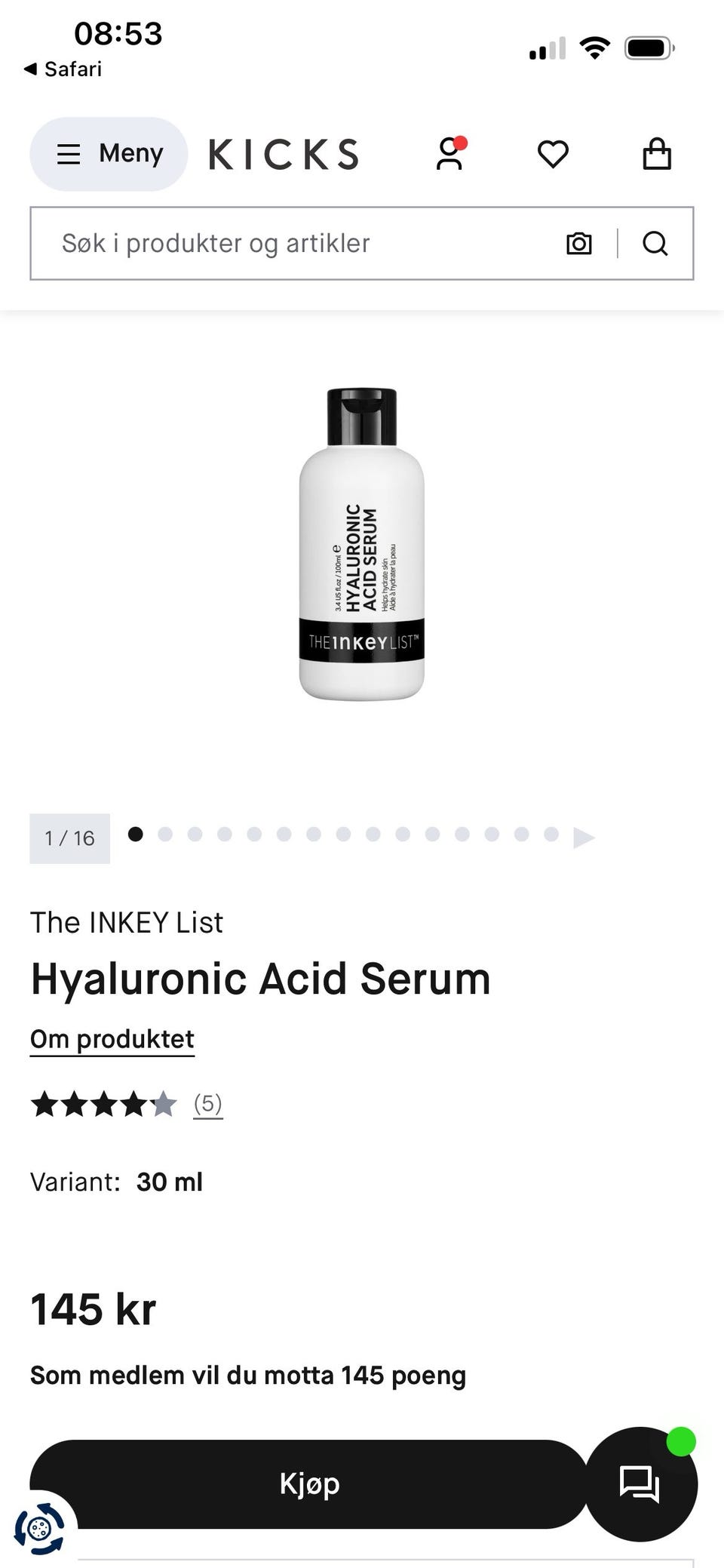Open the Om produktet link
The width and height of the screenshot is (724, 1568).
pyautogui.click(x=112, y=1039)
